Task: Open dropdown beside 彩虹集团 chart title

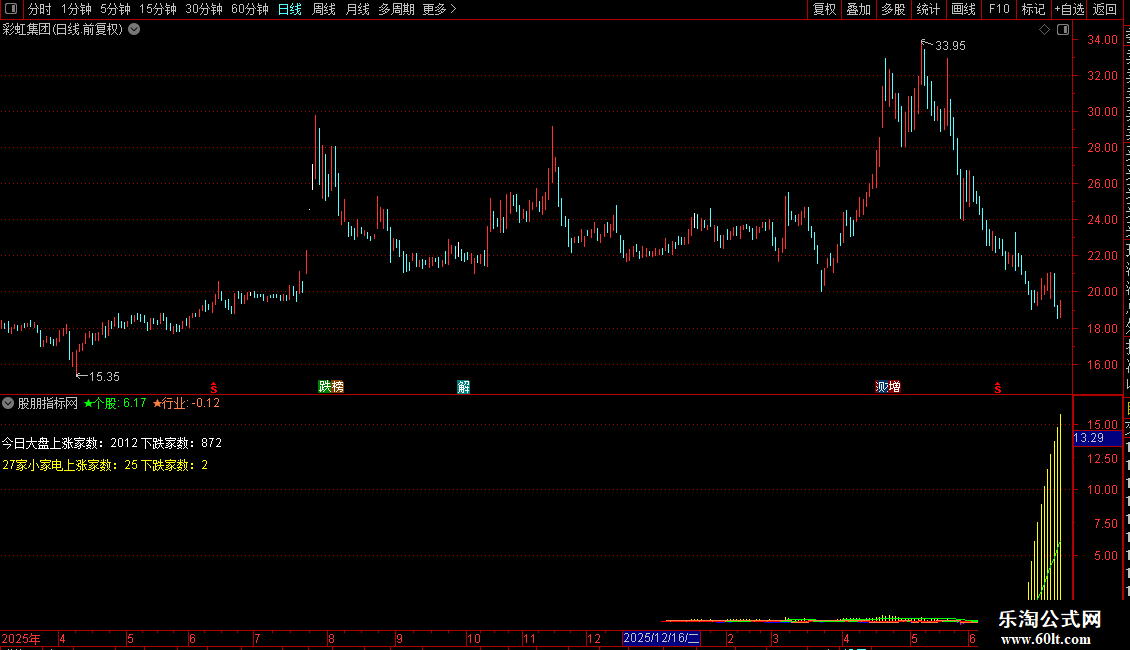Action: point(134,30)
